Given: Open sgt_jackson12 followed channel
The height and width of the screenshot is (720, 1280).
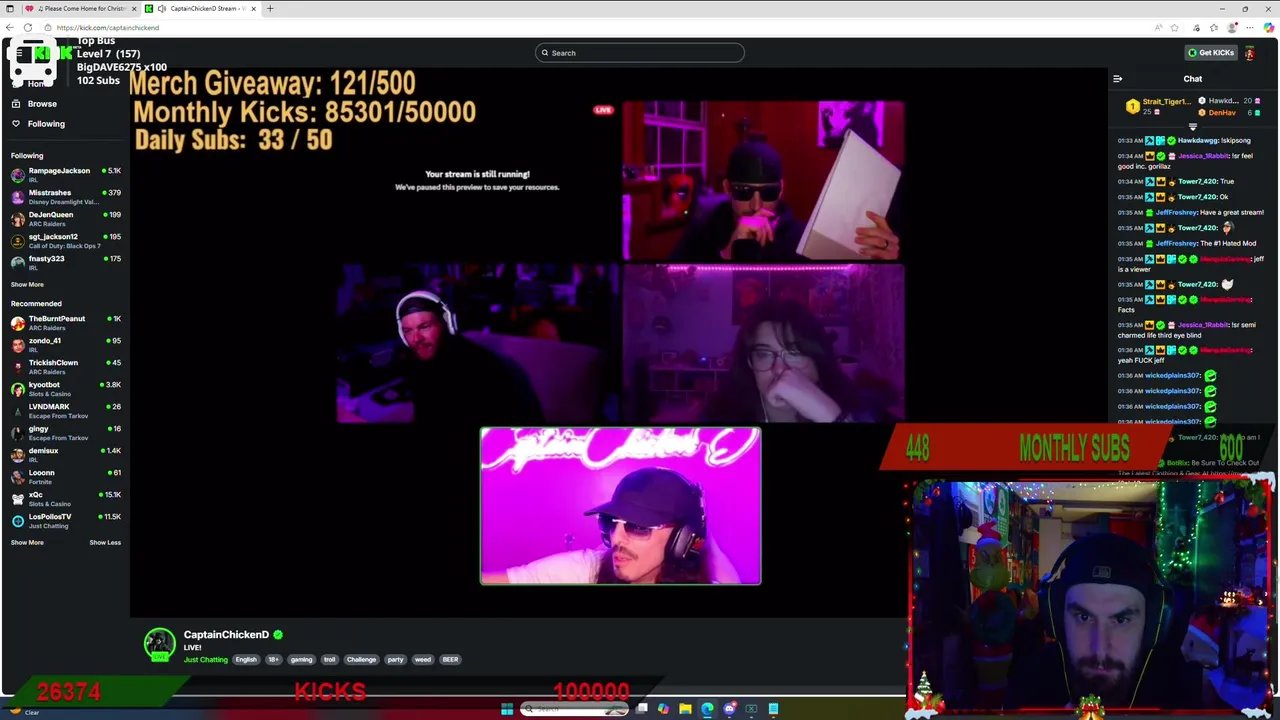Looking at the screenshot, I should [65, 241].
